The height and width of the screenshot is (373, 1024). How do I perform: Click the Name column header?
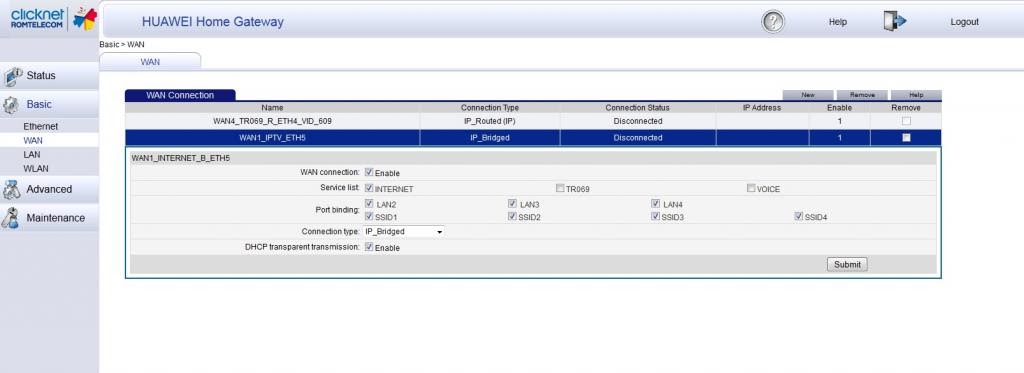point(272,108)
